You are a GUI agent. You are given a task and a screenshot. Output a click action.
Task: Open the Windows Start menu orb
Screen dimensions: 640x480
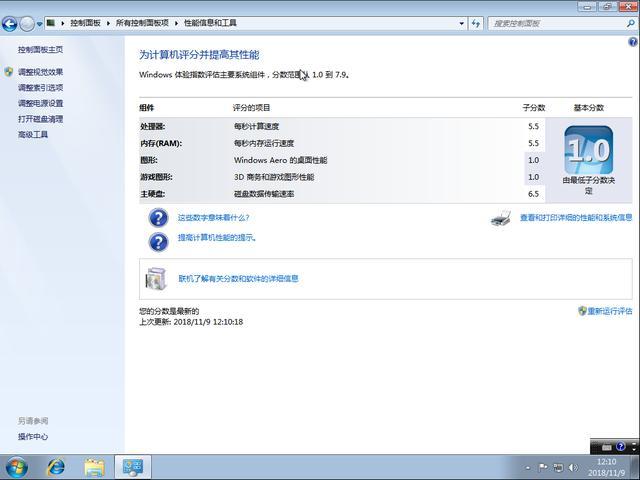17,467
